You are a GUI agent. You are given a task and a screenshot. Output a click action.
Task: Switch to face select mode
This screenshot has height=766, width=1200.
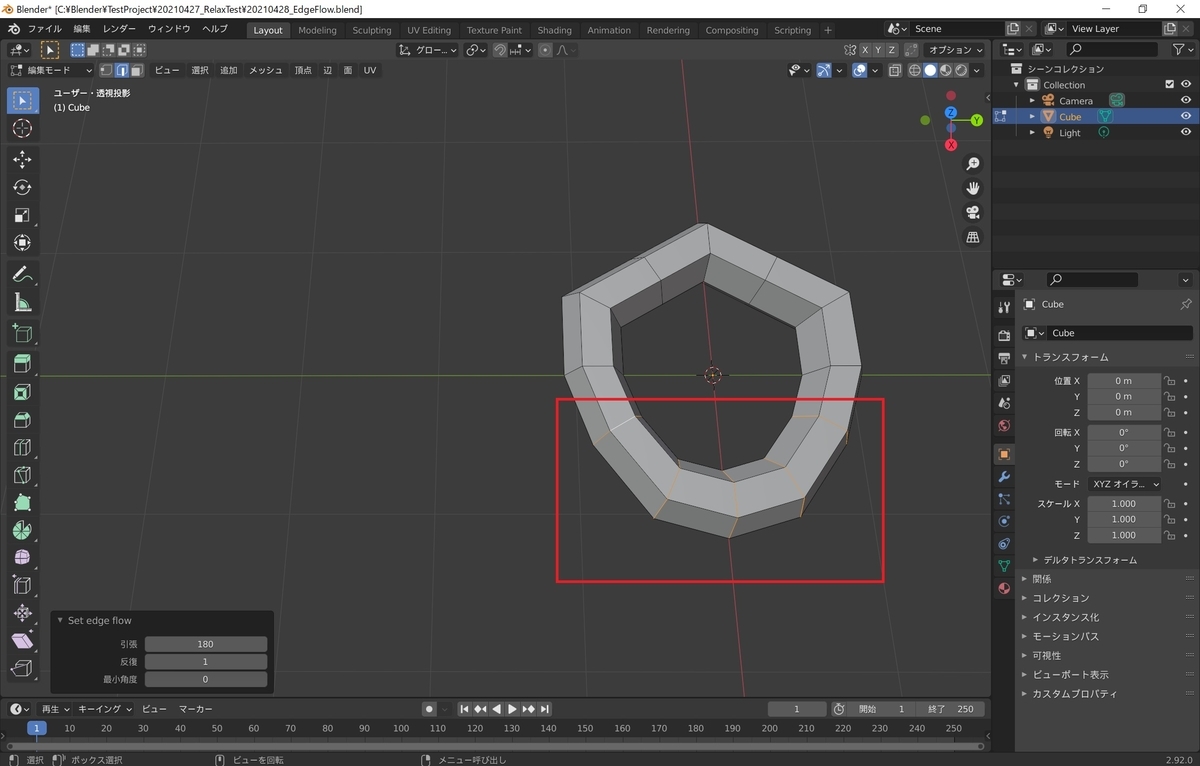coord(137,70)
